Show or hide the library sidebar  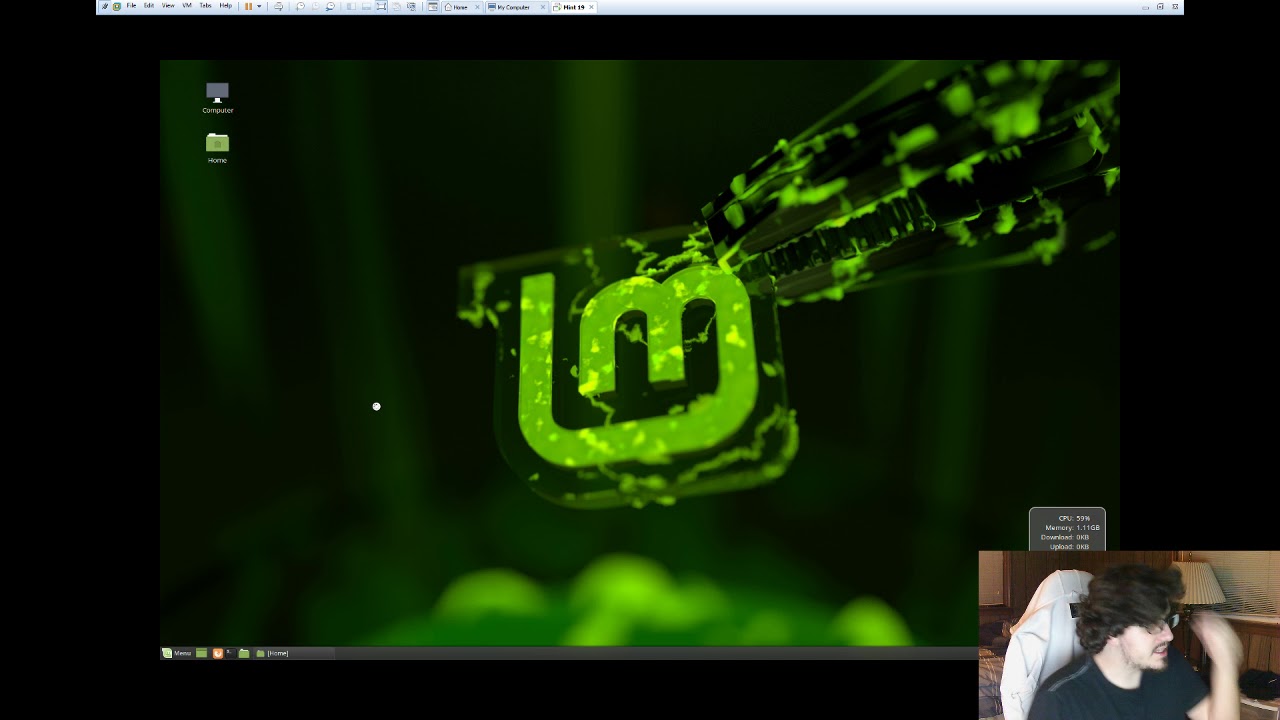(351, 6)
